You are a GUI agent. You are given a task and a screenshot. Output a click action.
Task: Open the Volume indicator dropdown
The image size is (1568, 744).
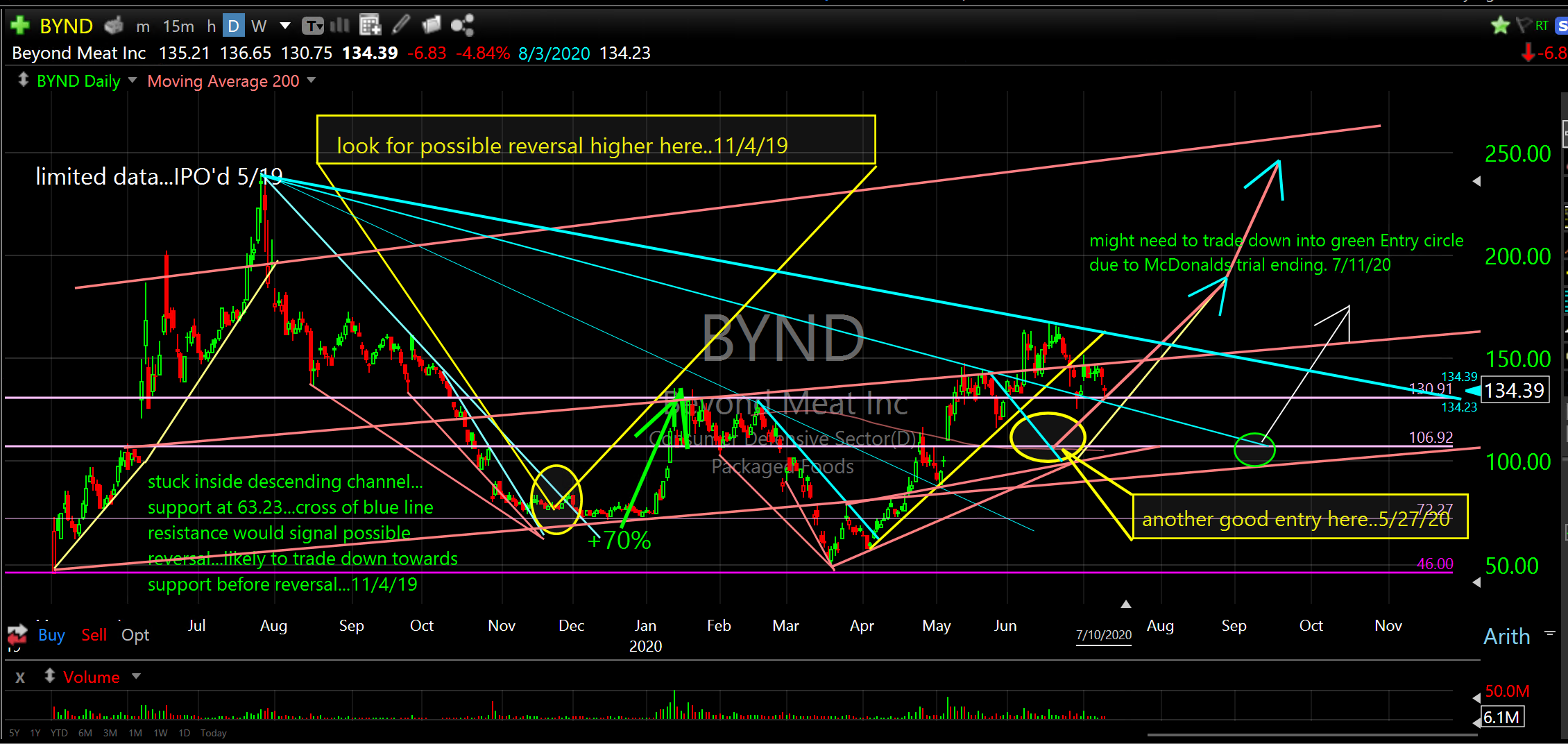coord(136,676)
